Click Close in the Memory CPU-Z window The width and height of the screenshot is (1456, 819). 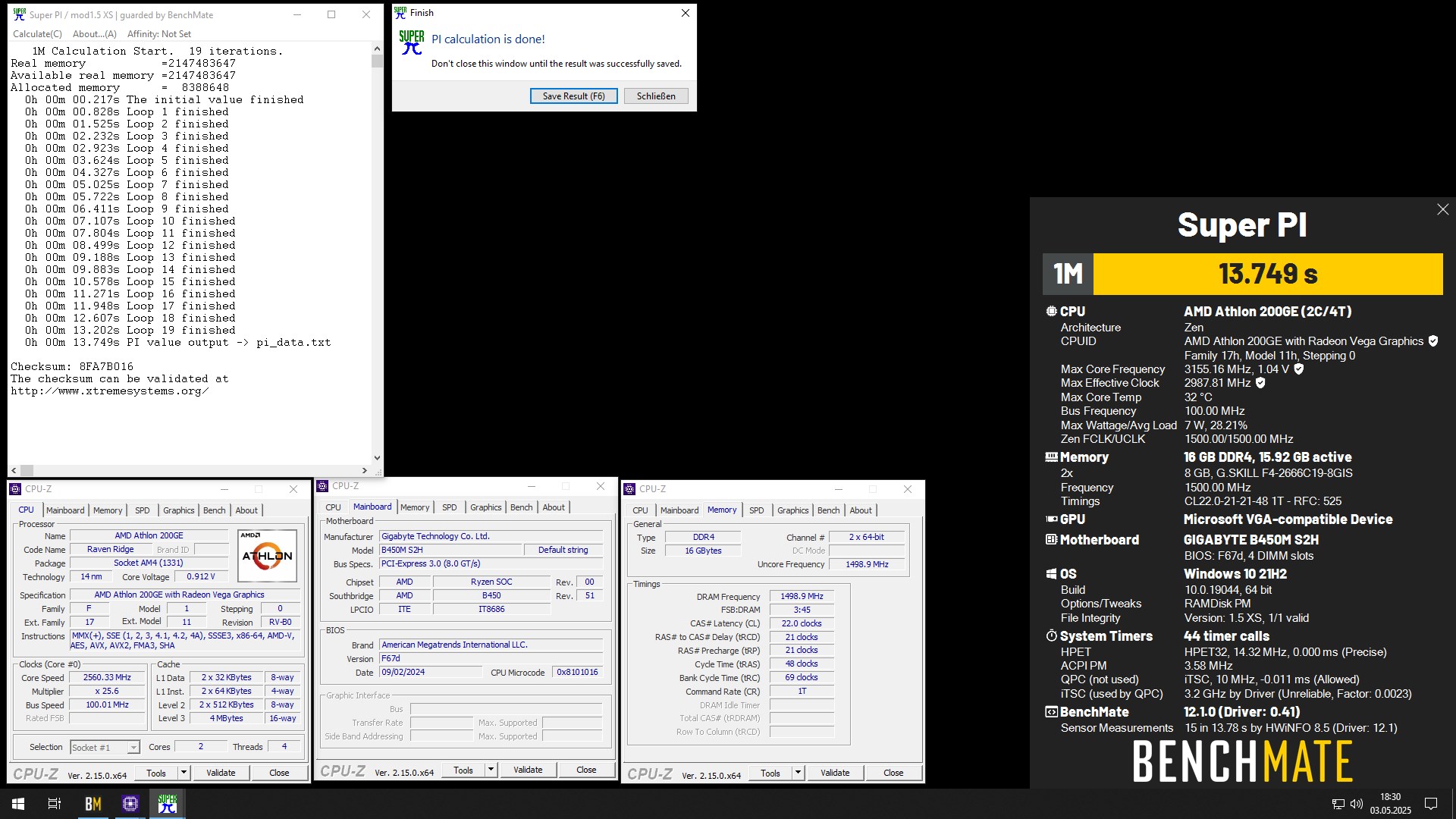(x=893, y=773)
